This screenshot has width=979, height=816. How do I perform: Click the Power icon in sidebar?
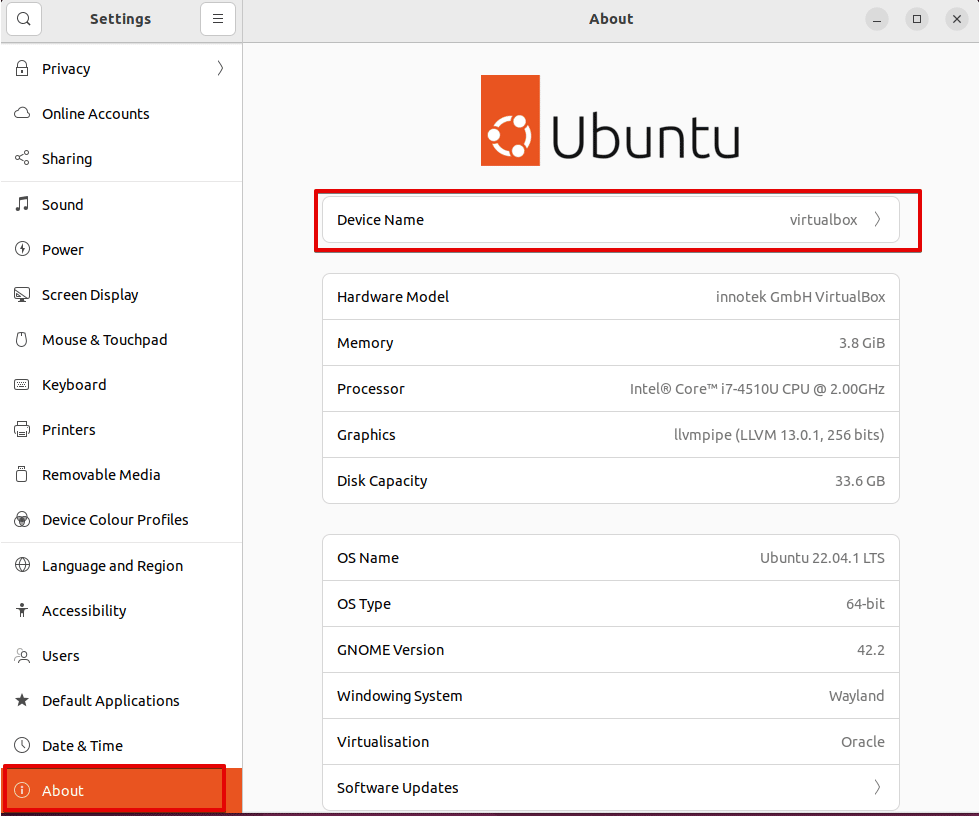pyautogui.click(x=22, y=249)
